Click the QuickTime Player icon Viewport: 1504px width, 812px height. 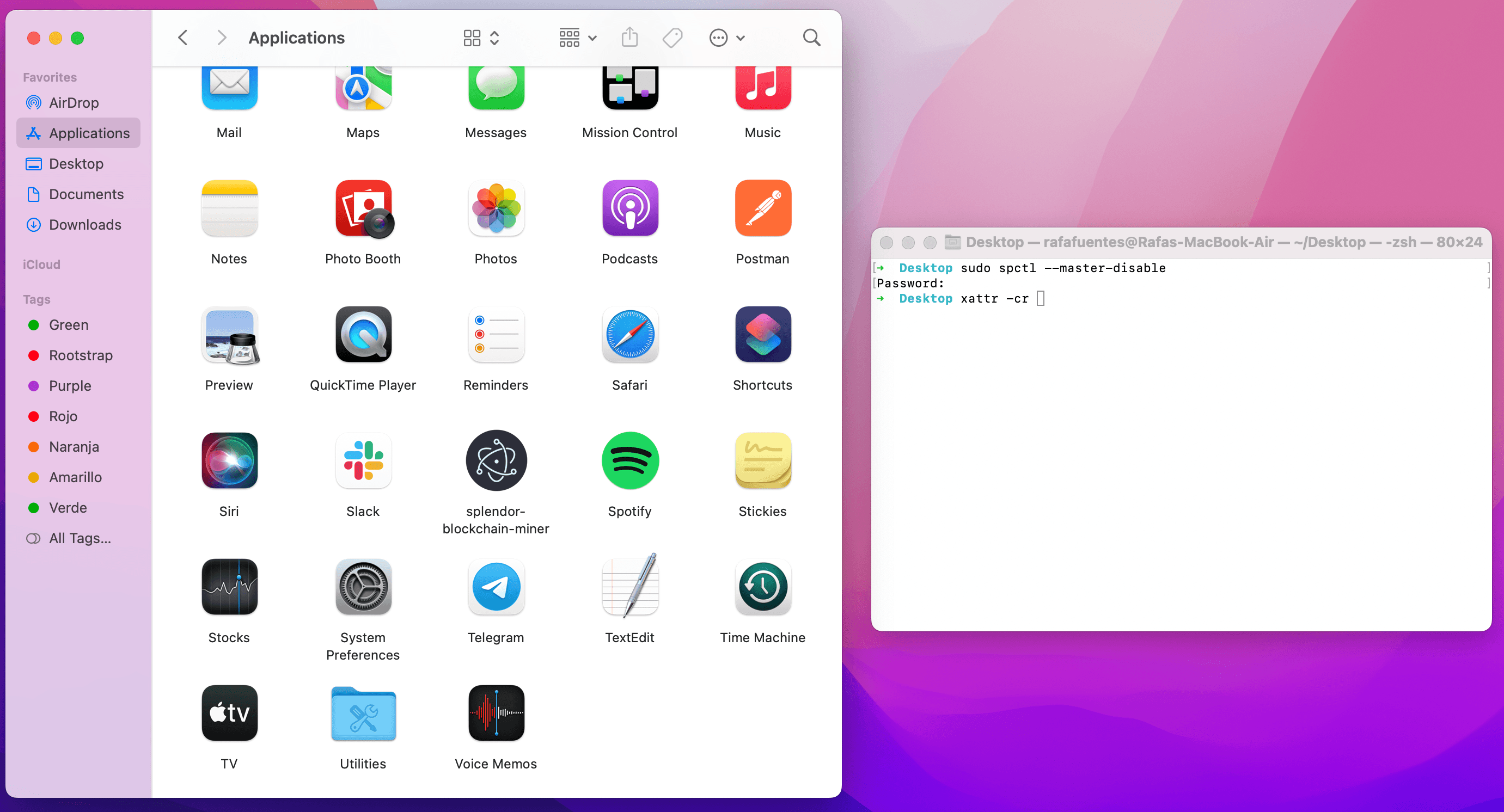point(363,335)
